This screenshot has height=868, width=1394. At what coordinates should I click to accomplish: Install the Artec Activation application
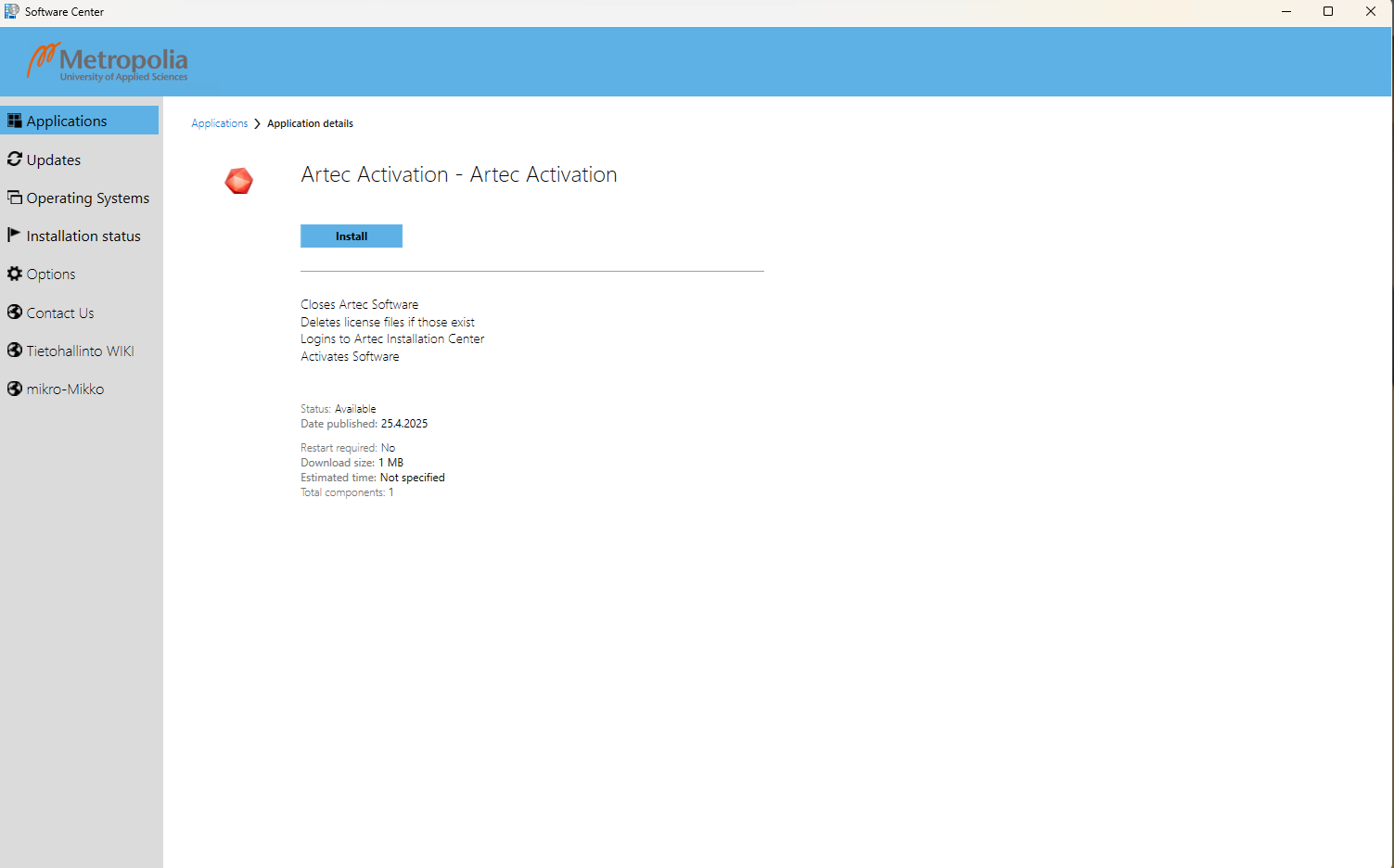352,236
